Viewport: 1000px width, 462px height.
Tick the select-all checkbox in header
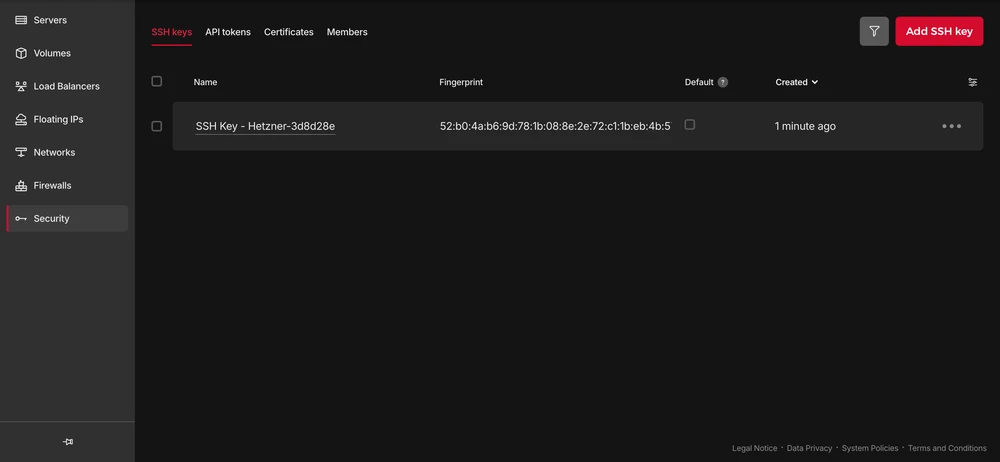(x=156, y=81)
